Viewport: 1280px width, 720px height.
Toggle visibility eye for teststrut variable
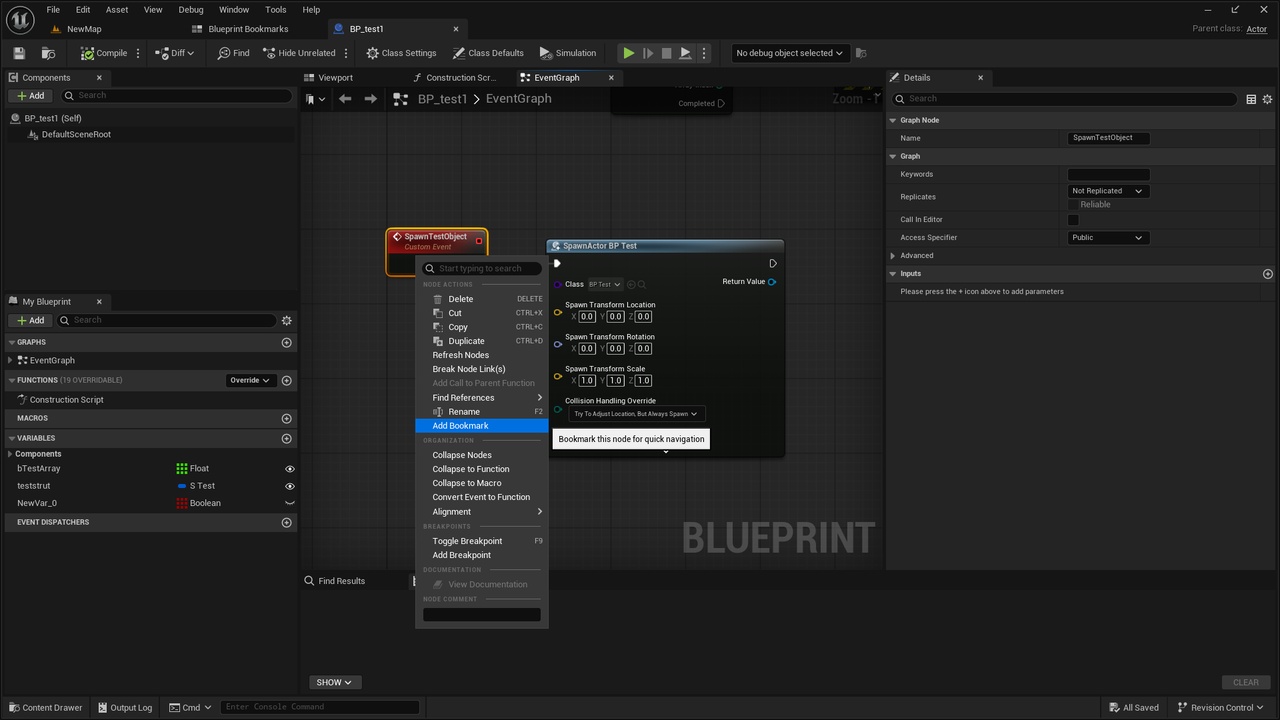click(x=290, y=486)
